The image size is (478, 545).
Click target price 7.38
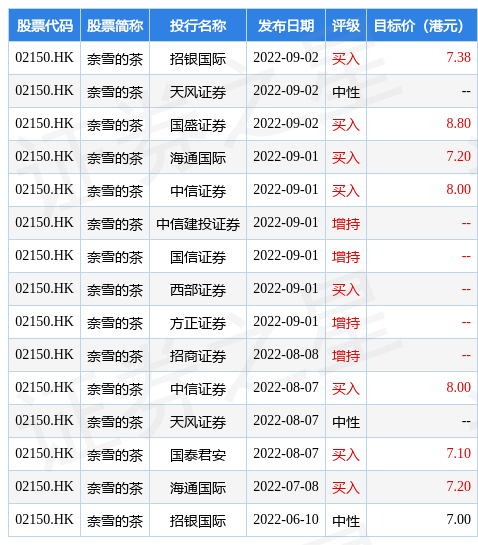coord(459,58)
